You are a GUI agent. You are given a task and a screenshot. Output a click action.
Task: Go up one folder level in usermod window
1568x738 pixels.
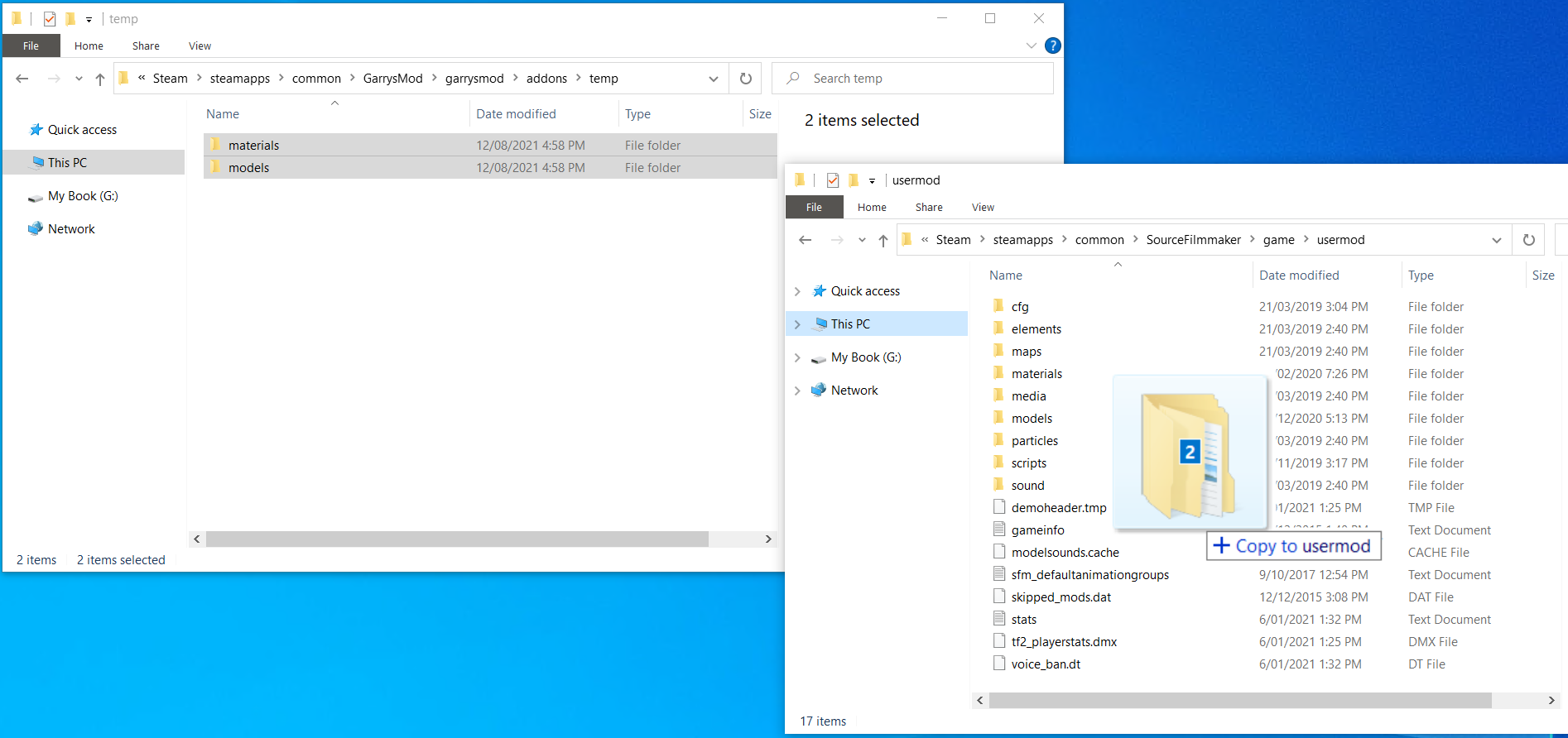pos(883,240)
